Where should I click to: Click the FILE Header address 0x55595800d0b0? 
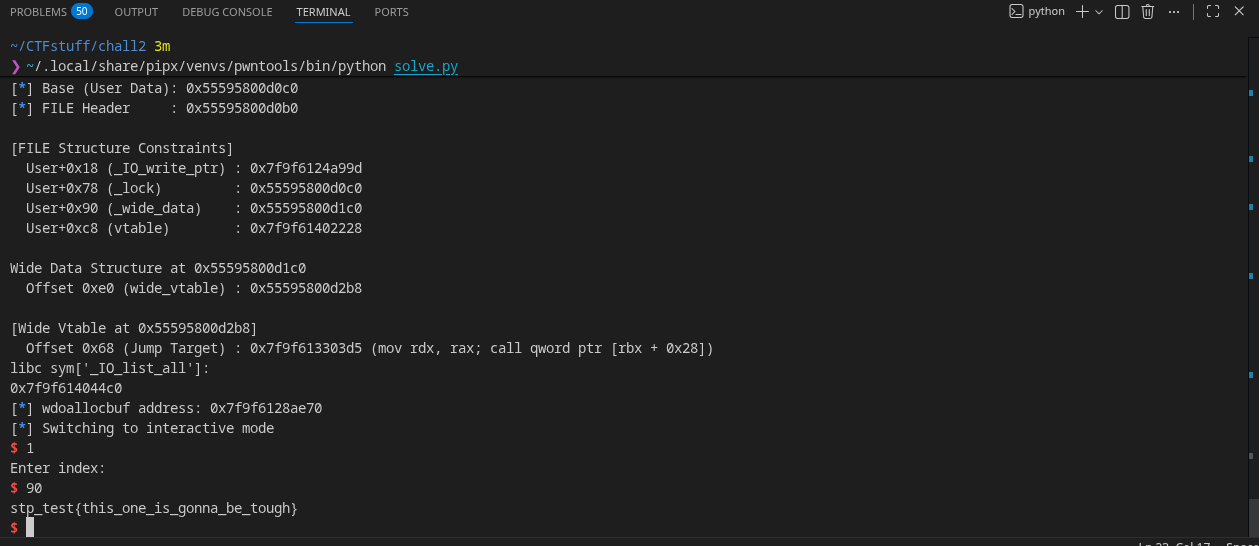click(242, 108)
